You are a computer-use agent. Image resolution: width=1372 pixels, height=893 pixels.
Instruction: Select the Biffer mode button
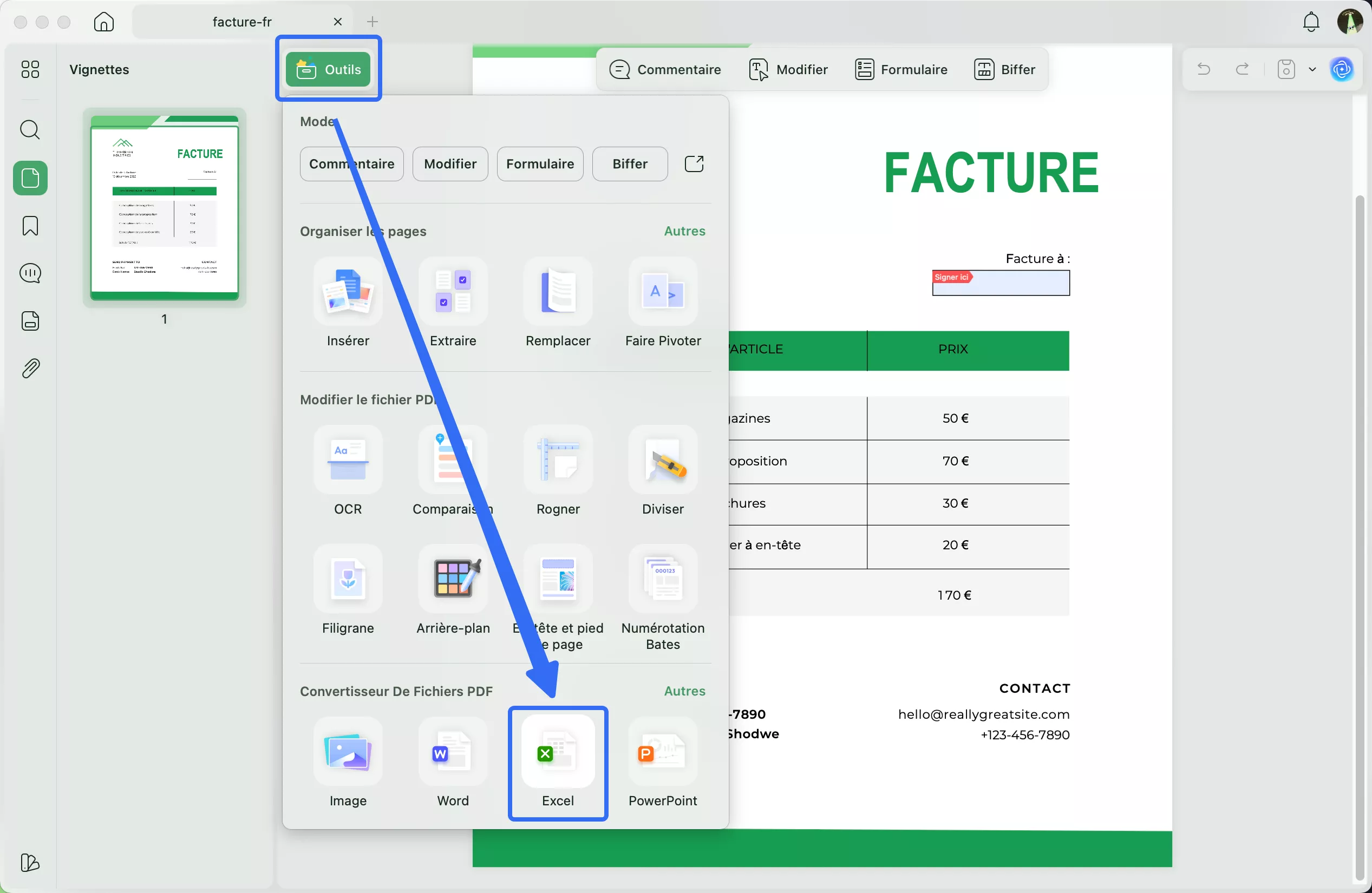pos(630,164)
